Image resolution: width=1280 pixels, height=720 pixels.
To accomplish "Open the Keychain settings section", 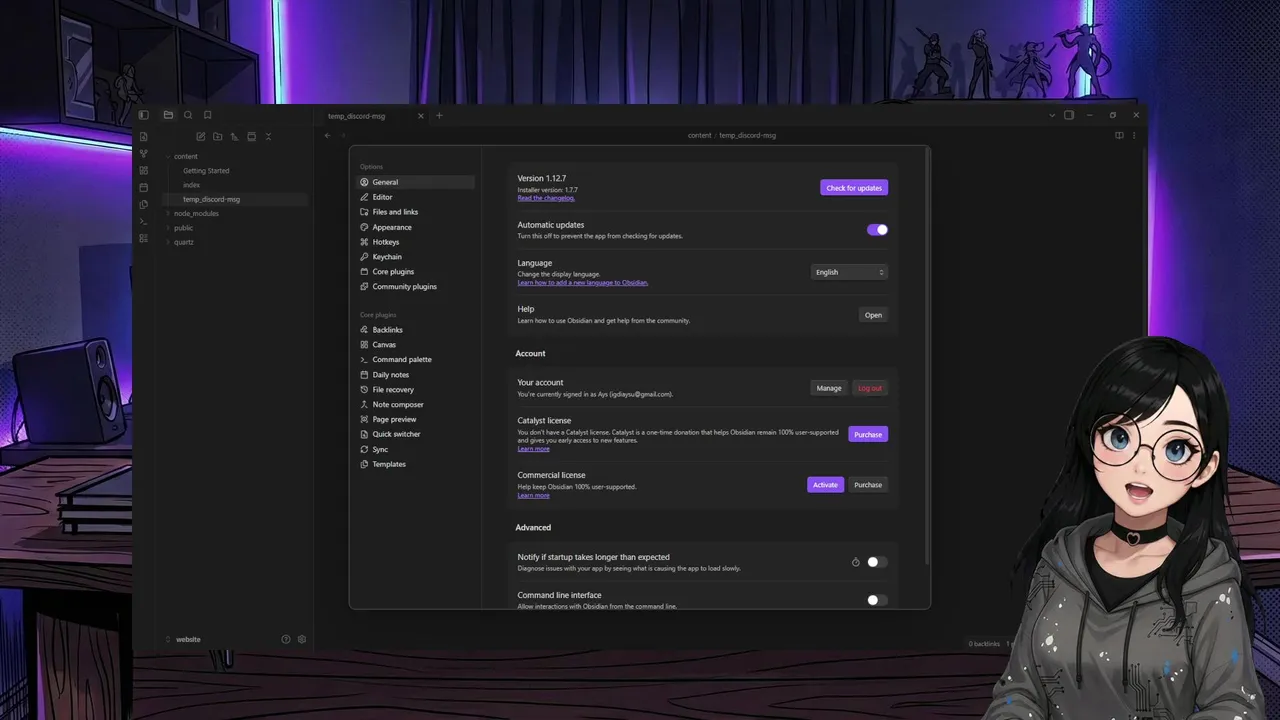I will pos(415,257).
